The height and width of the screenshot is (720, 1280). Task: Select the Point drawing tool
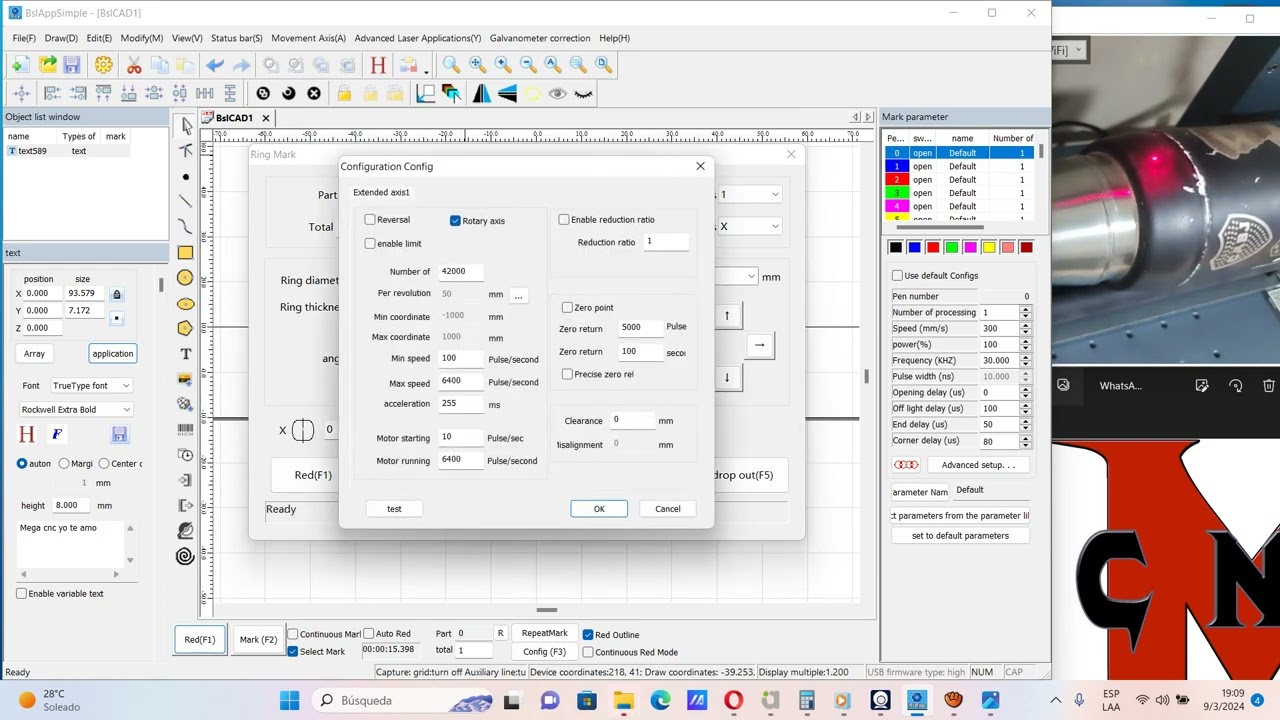185,176
